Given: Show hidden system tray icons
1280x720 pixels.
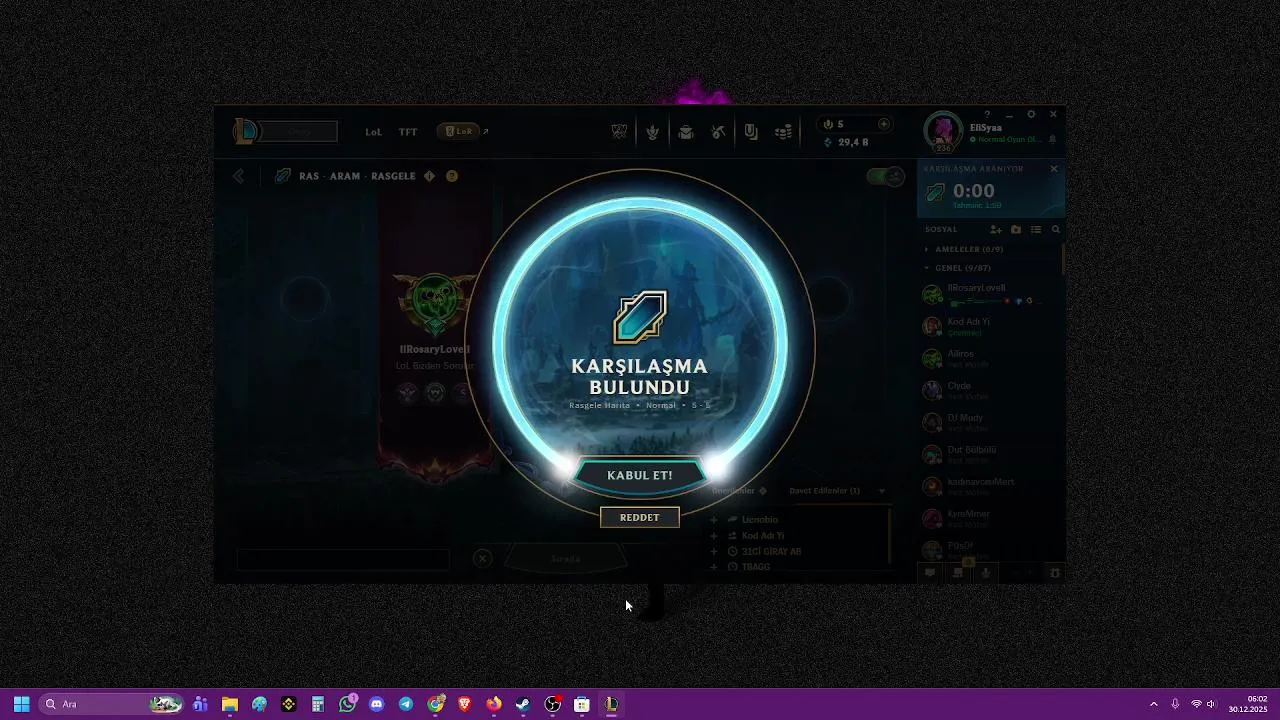Looking at the screenshot, I should pyautogui.click(x=1153, y=704).
